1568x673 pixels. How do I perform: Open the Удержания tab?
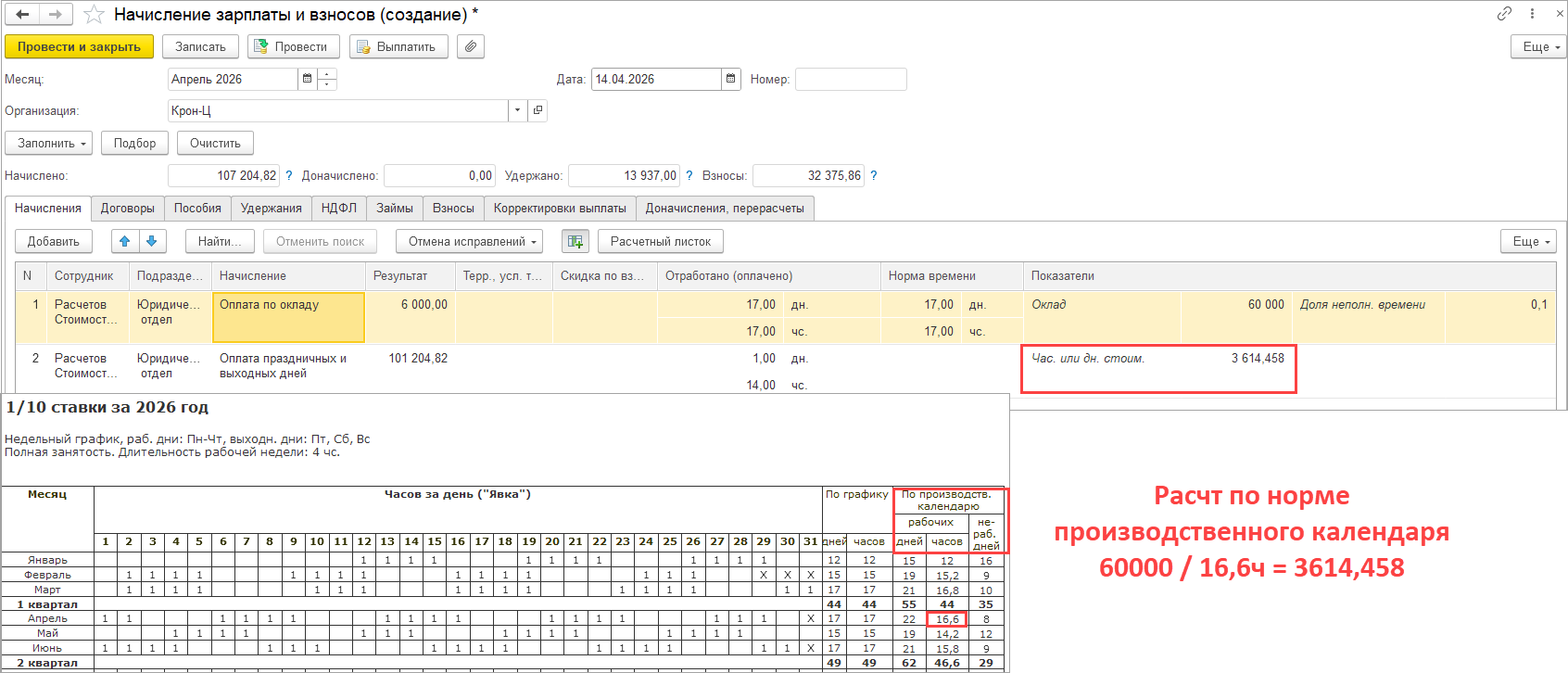coord(271,209)
